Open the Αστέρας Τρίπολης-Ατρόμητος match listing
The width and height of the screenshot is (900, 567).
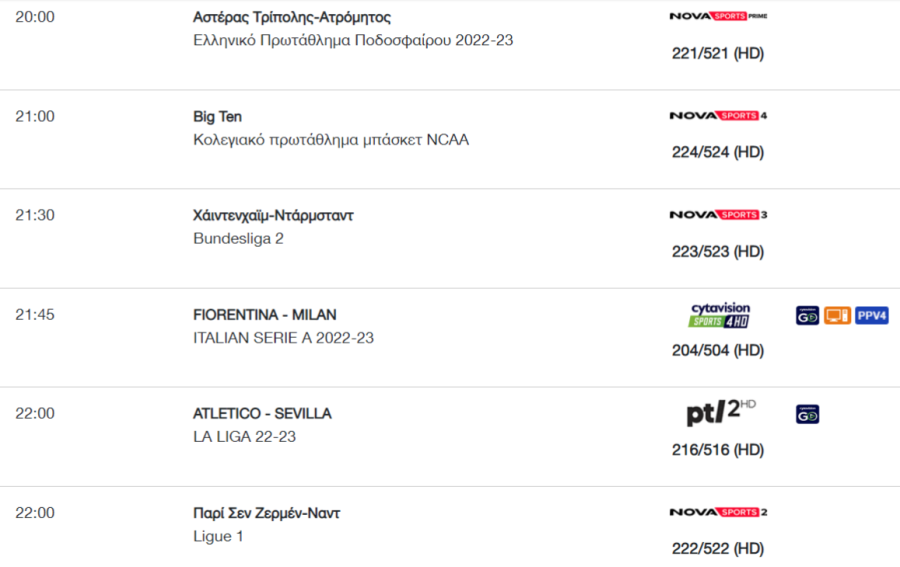click(292, 17)
